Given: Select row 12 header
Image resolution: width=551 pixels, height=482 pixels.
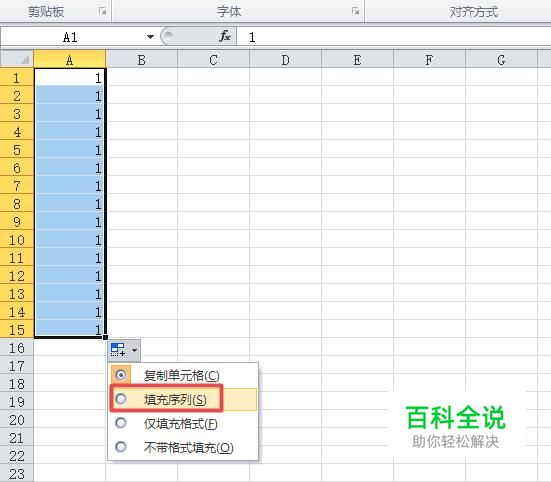Looking at the screenshot, I should coord(17,276).
